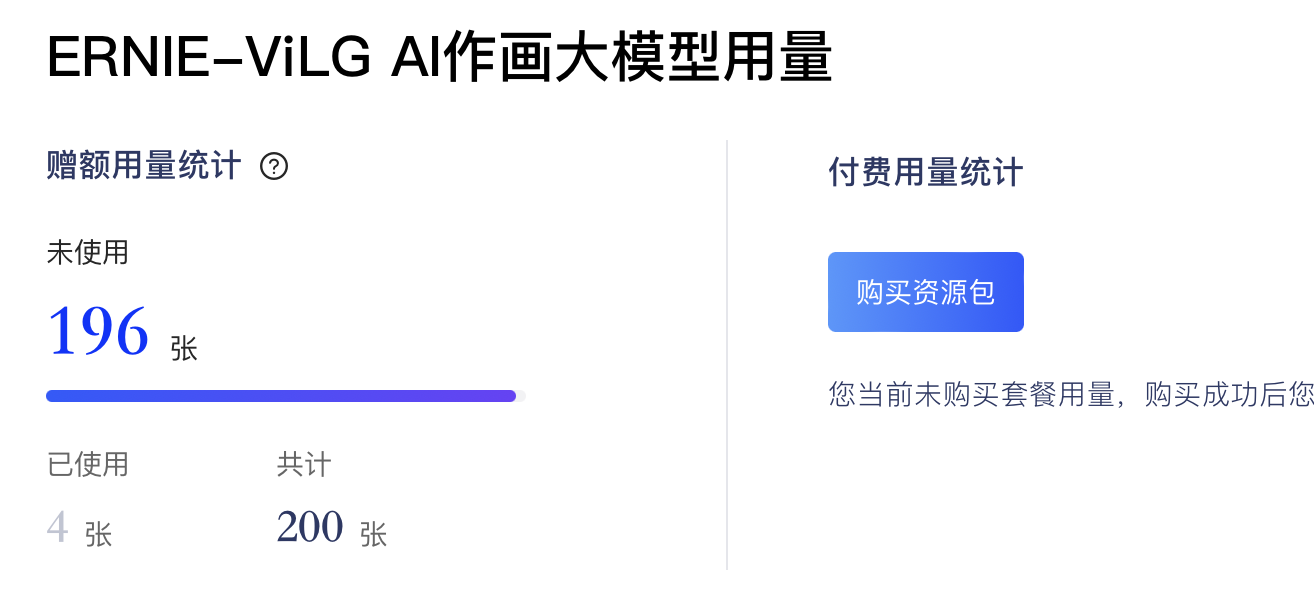Click the 共计 label
This screenshot has width=1314, height=592.
(x=304, y=464)
